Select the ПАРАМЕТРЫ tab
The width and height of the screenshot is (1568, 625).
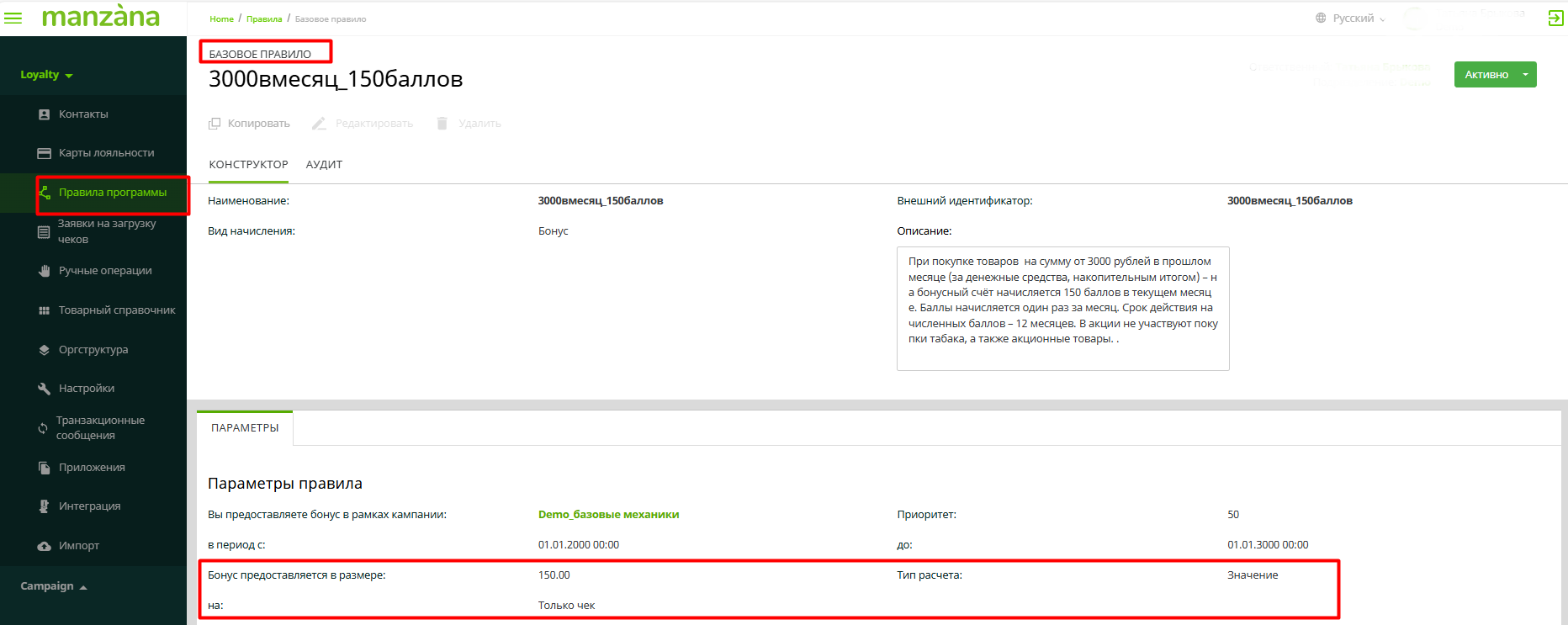point(245,428)
